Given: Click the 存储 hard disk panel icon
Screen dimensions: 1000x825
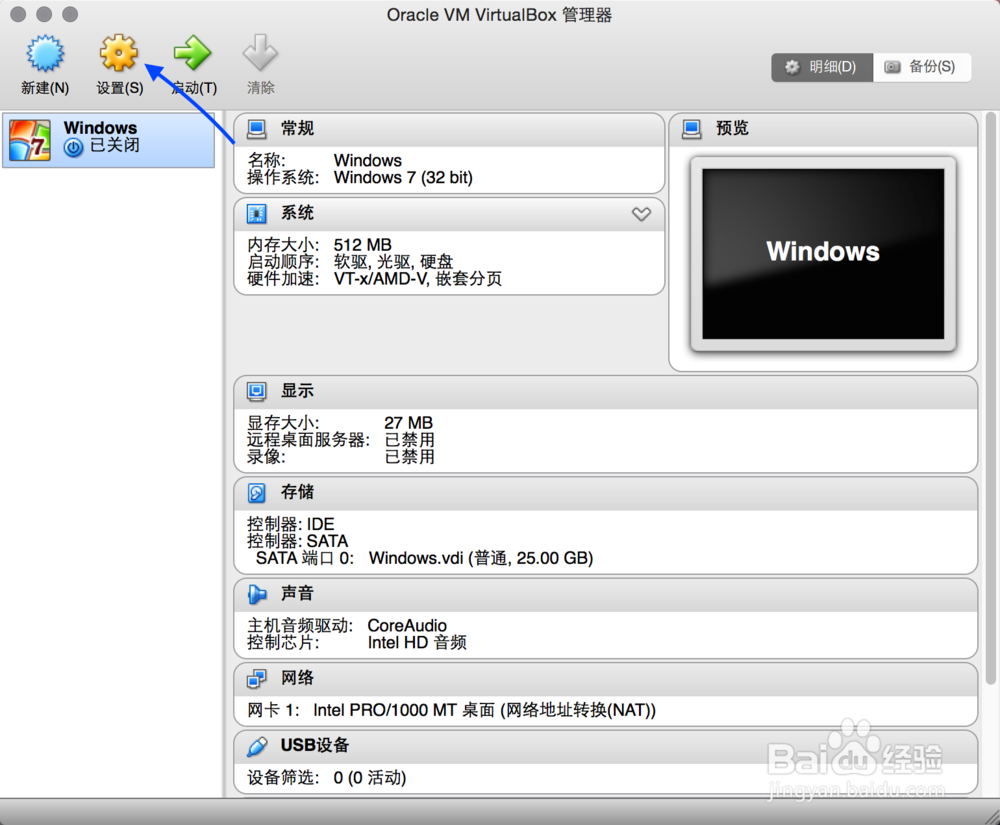Looking at the screenshot, I should (256, 492).
